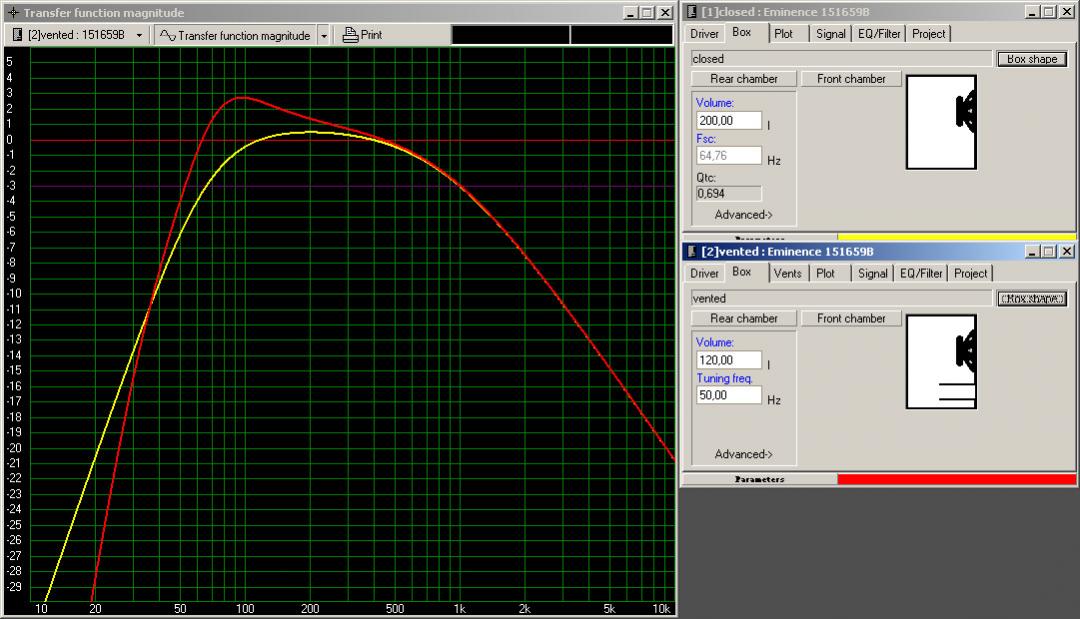
Task: Click the Qtc field showing 0,694
Action: pyautogui.click(x=729, y=193)
